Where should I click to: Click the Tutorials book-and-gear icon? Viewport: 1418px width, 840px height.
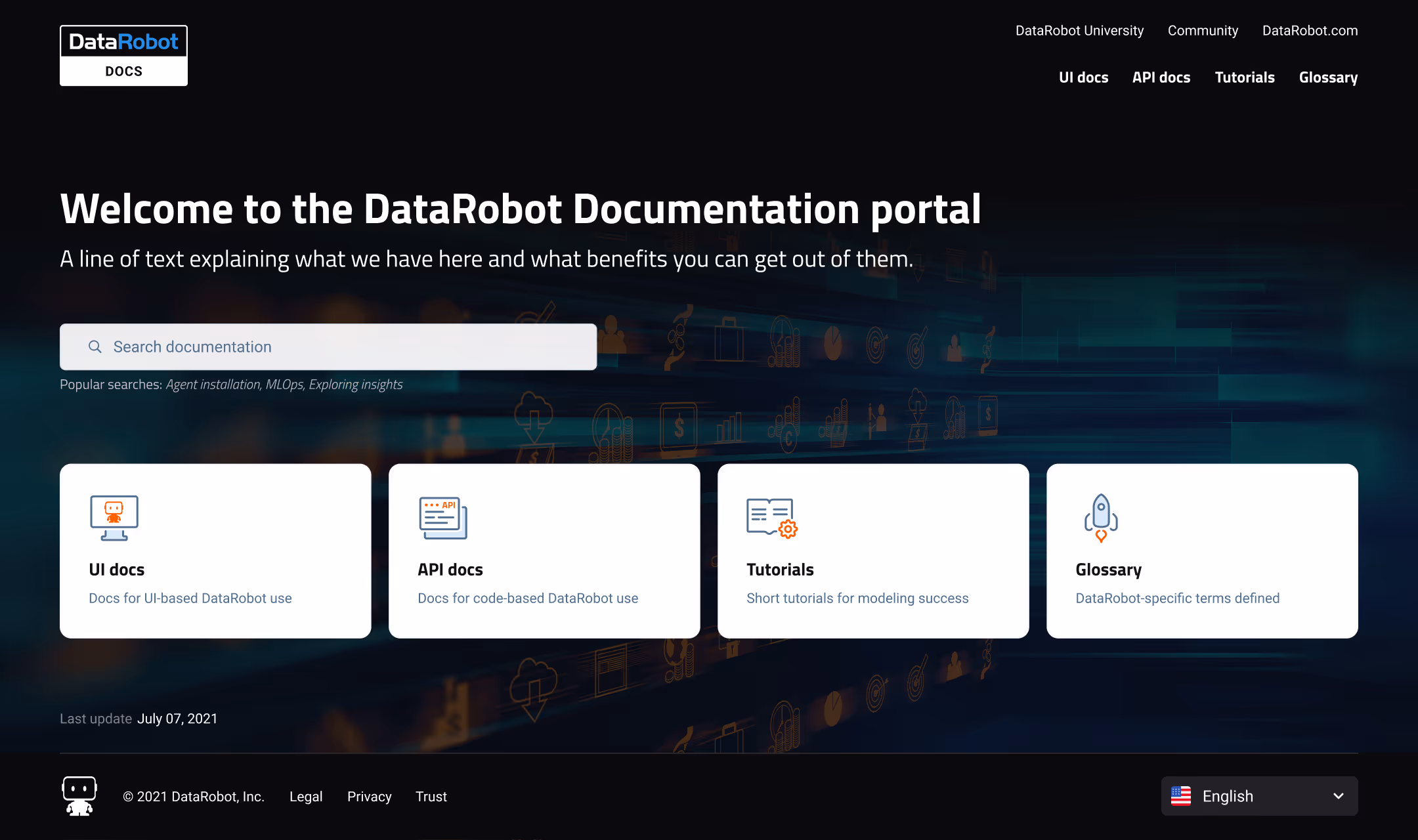coord(772,518)
